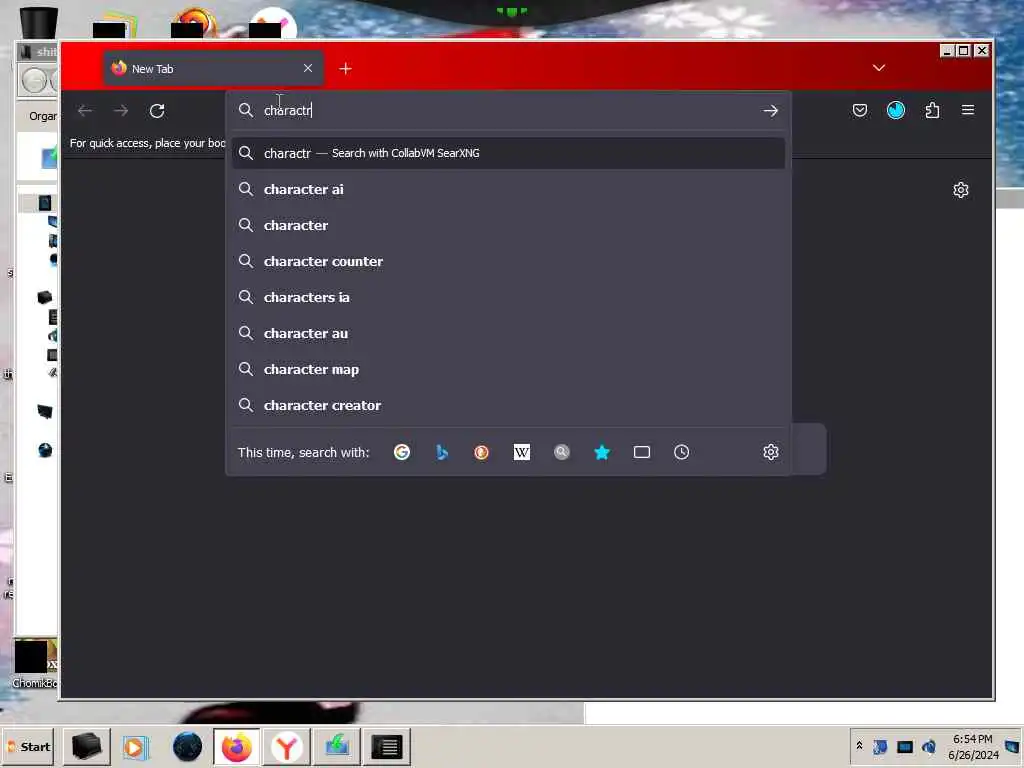Open dark globe browser taskbar icon

point(187,746)
